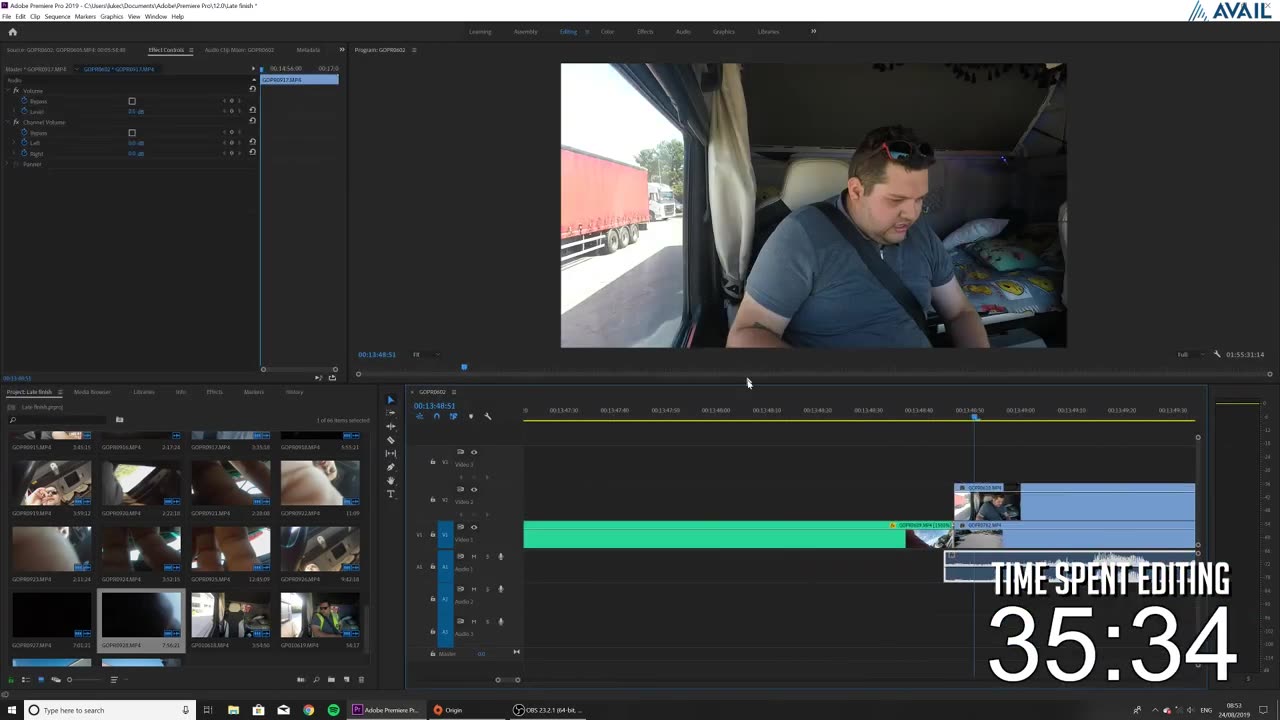Viewport: 1280px width, 720px height.
Task: Expand the Left channel parameter
Action: point(15,143)
